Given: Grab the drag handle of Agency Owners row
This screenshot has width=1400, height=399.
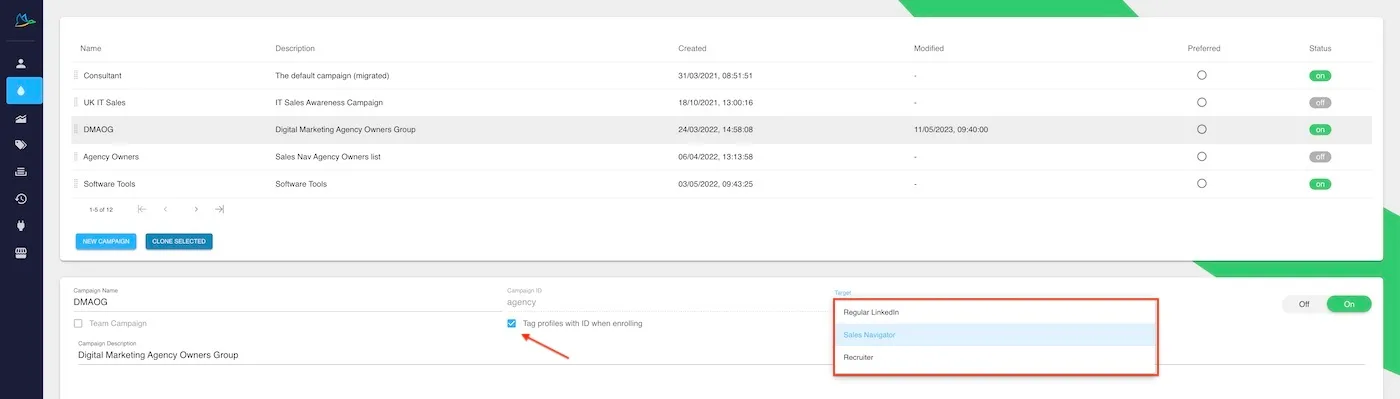Looking at the screenshot, I should pyautogui.click(x=76, y=157).
